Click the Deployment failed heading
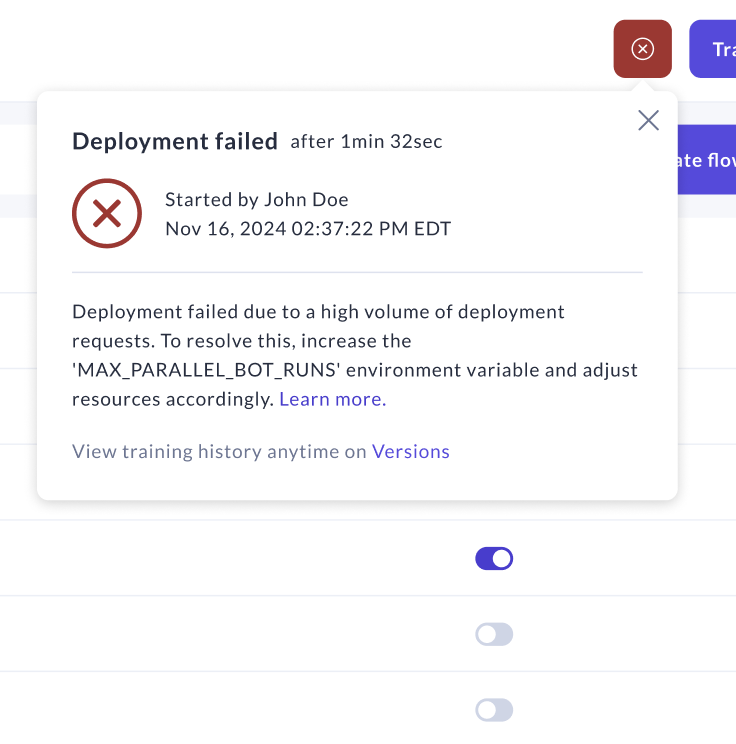Screen dimensions: 736x744 [x=175, y=141]
